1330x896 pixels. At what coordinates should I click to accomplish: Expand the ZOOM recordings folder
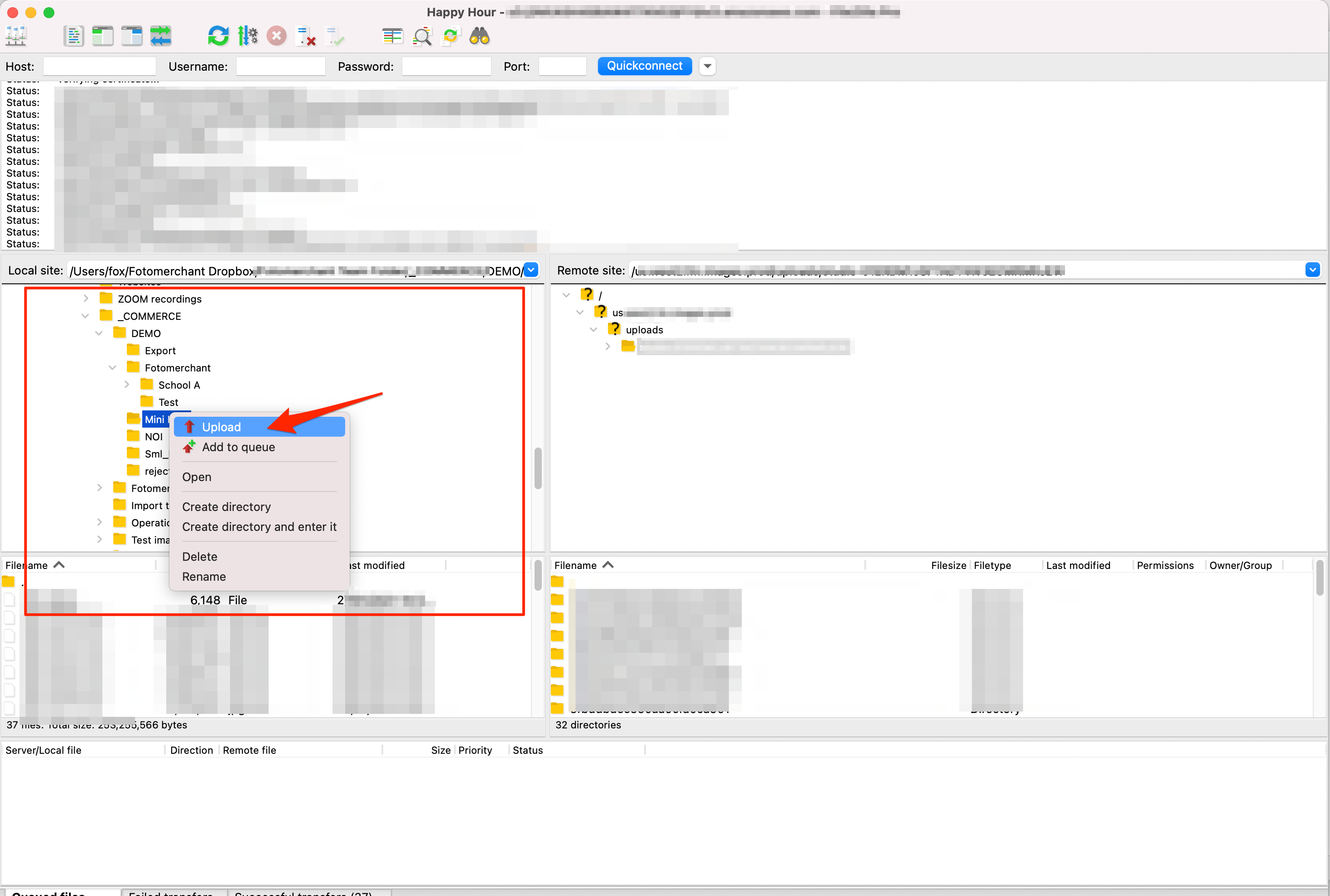point(86,298)
